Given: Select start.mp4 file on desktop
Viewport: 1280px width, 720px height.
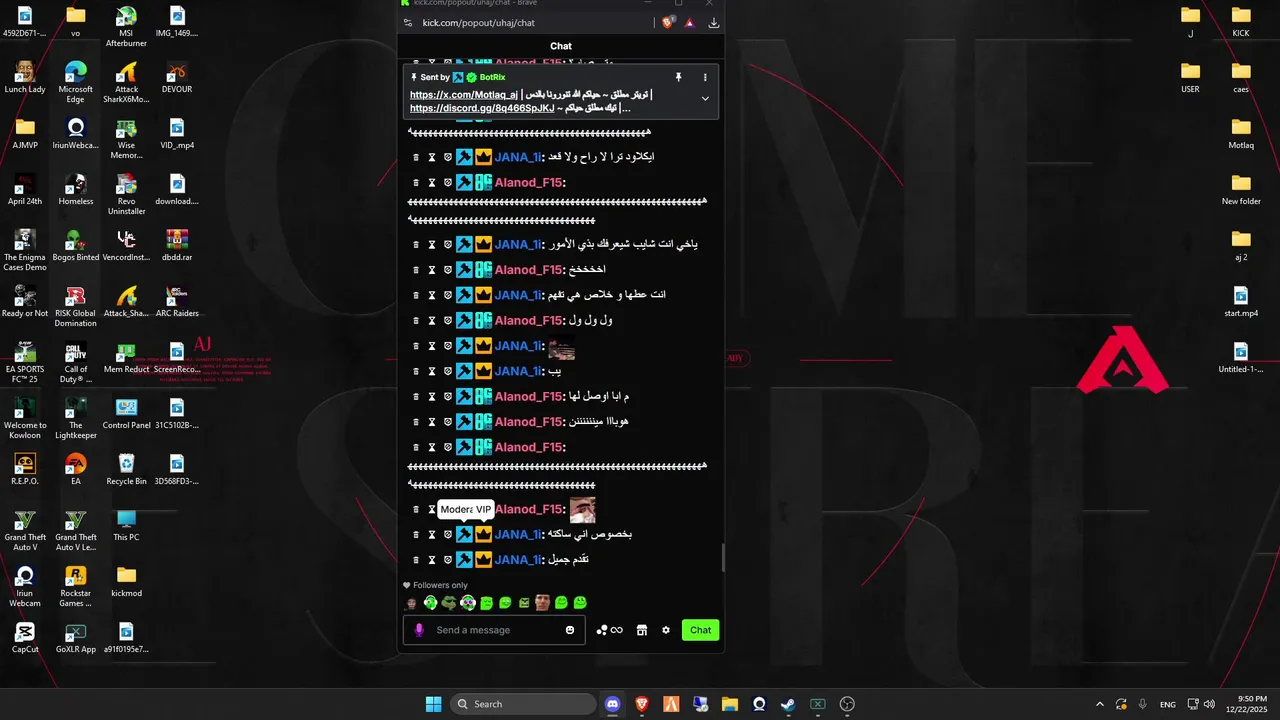Looking at the screenshot, I should click(x=1241, y=301).
